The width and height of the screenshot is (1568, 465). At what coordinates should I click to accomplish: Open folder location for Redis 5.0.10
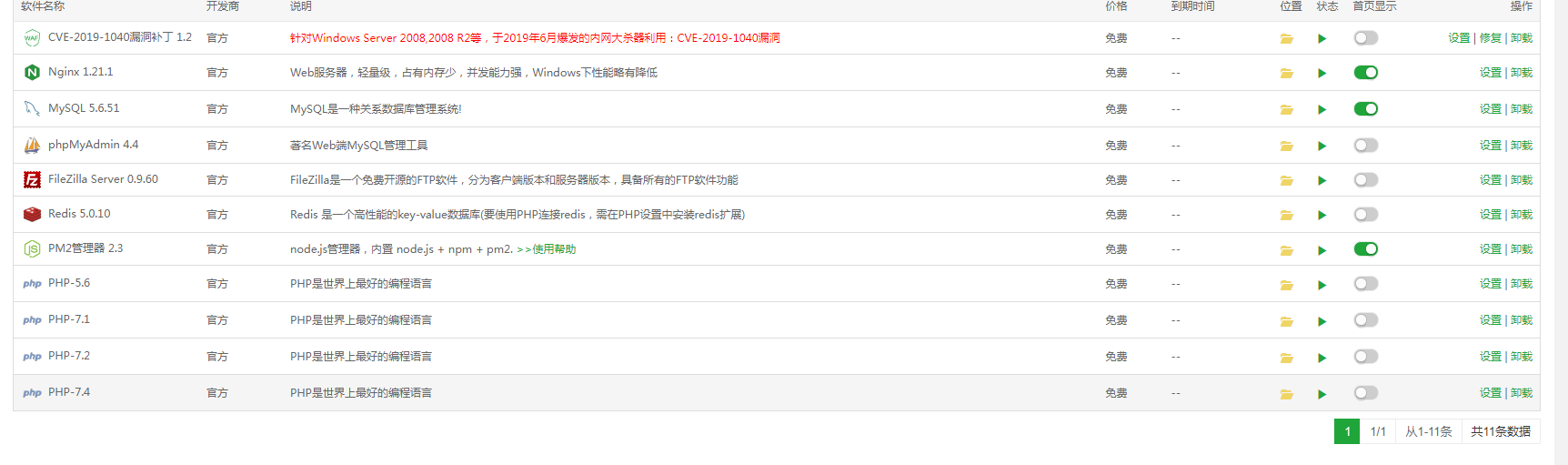[x=1286, y=215]
